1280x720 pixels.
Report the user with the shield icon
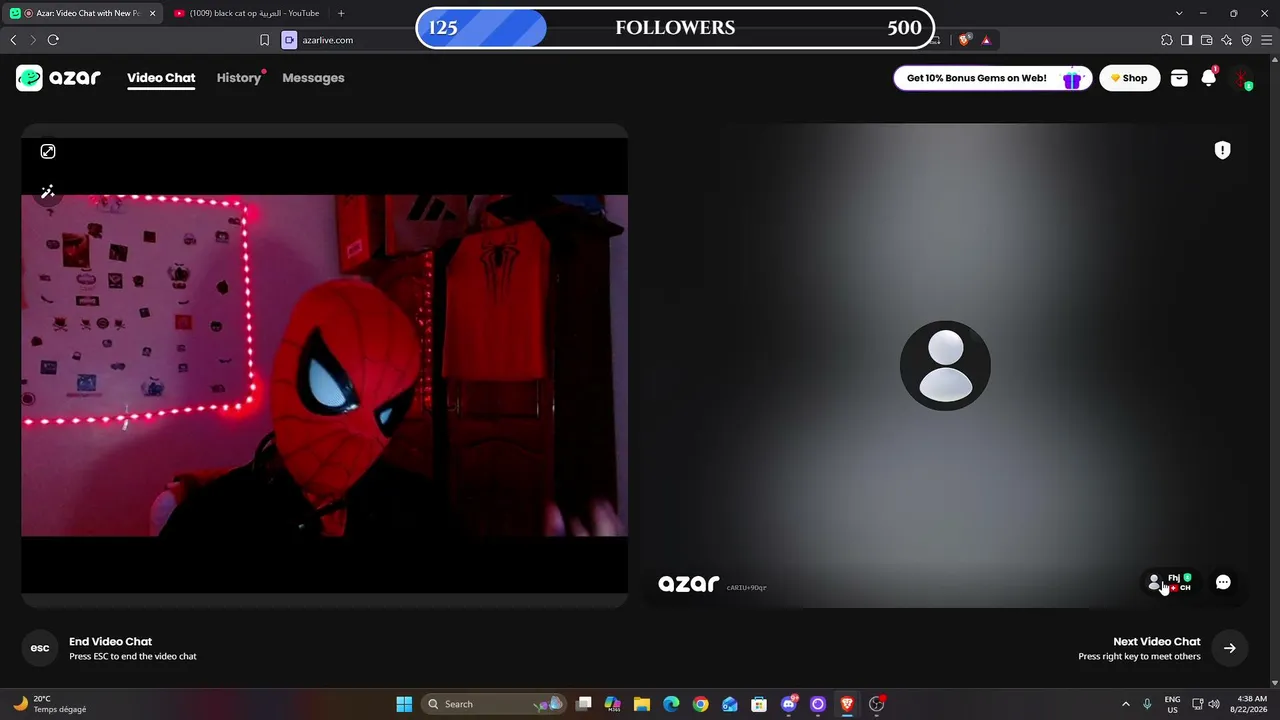tap(1222, 150)
